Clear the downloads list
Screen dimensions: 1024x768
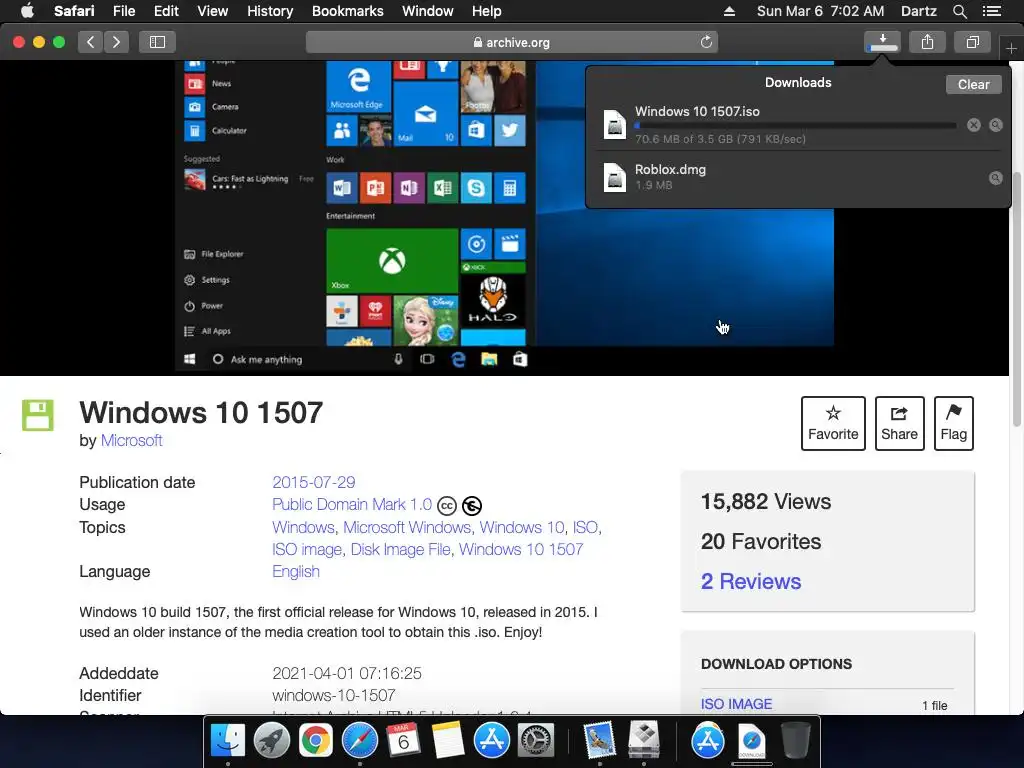click(x=973, y=84)
